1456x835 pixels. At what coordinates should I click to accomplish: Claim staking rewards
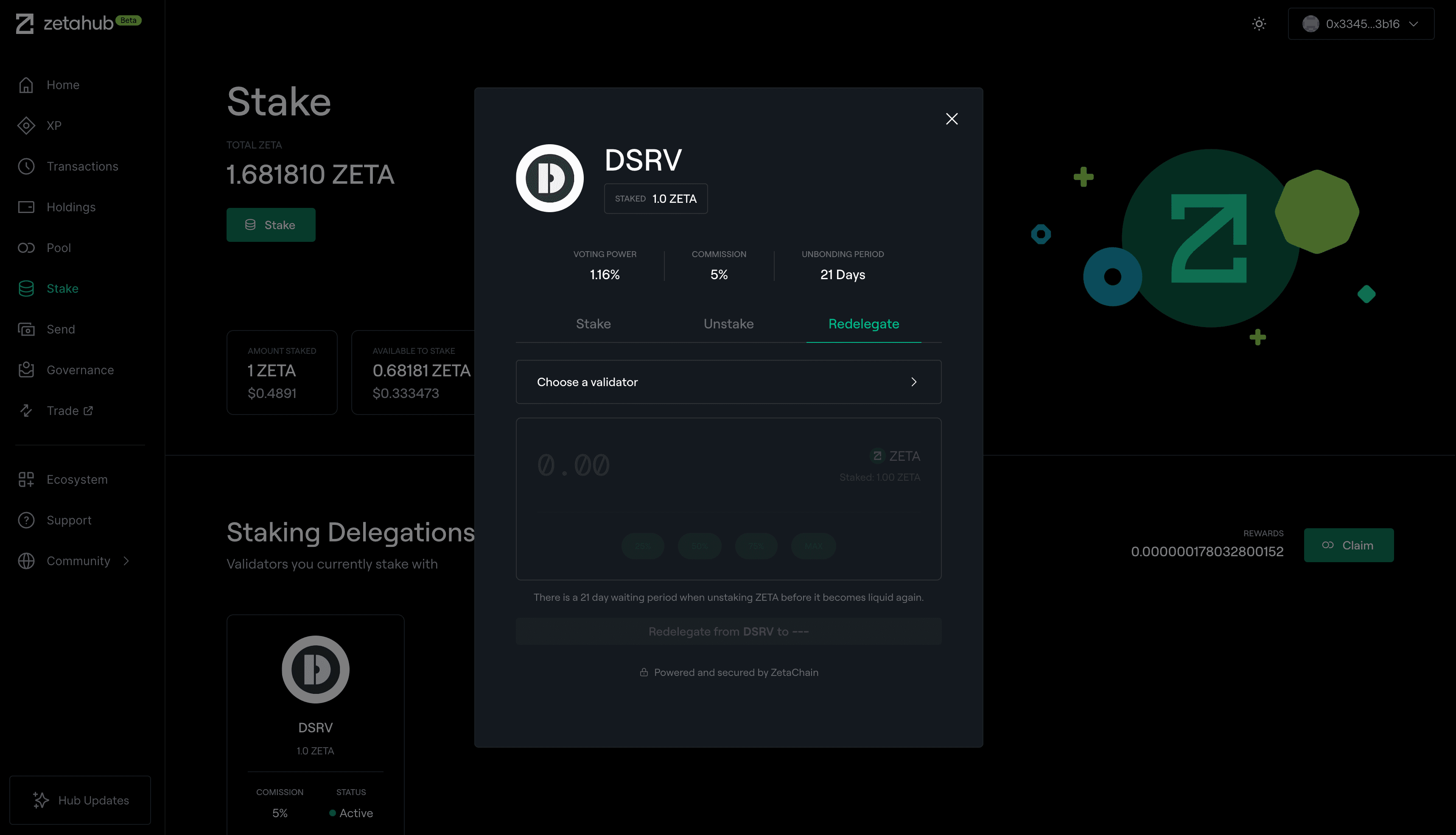[x=1348, y=545]
